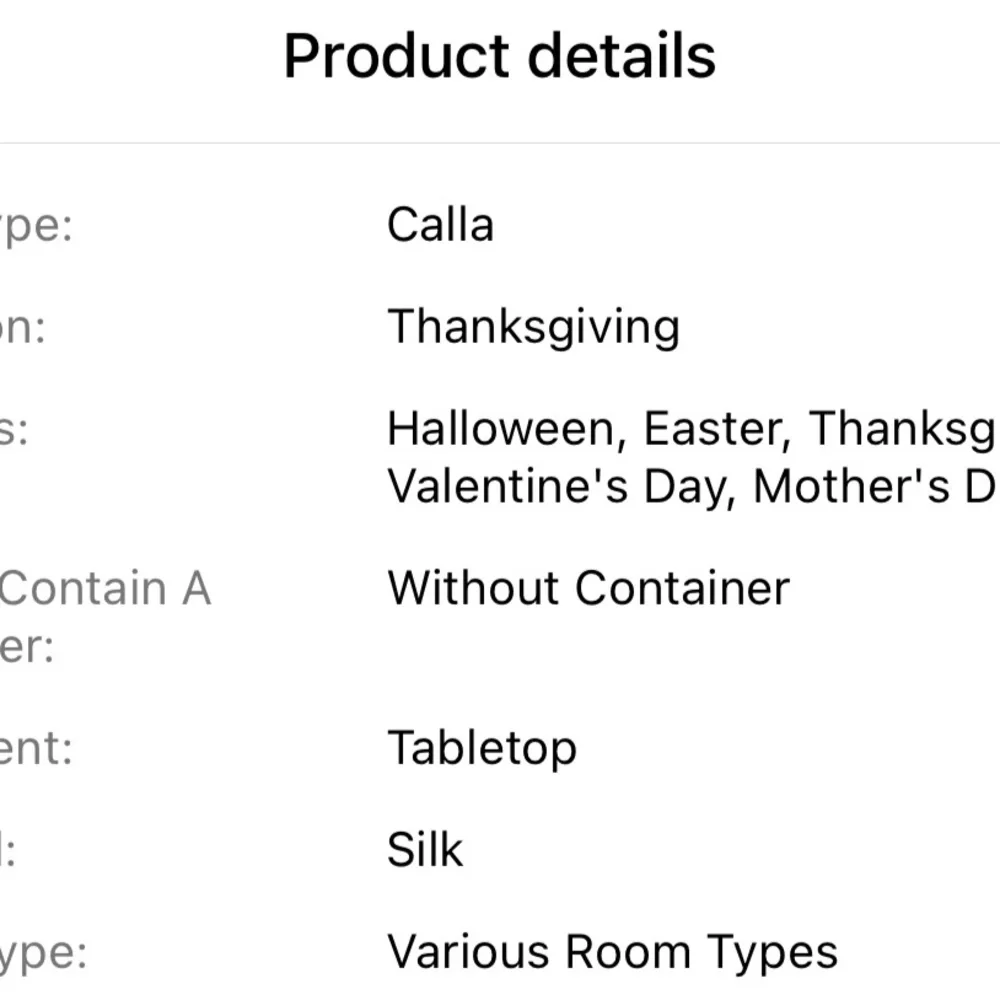Screen dimensions: 1000x1000
Task: Click the cut-off label beside Calla
Action: pyautogui.click(x=37, y=226)
